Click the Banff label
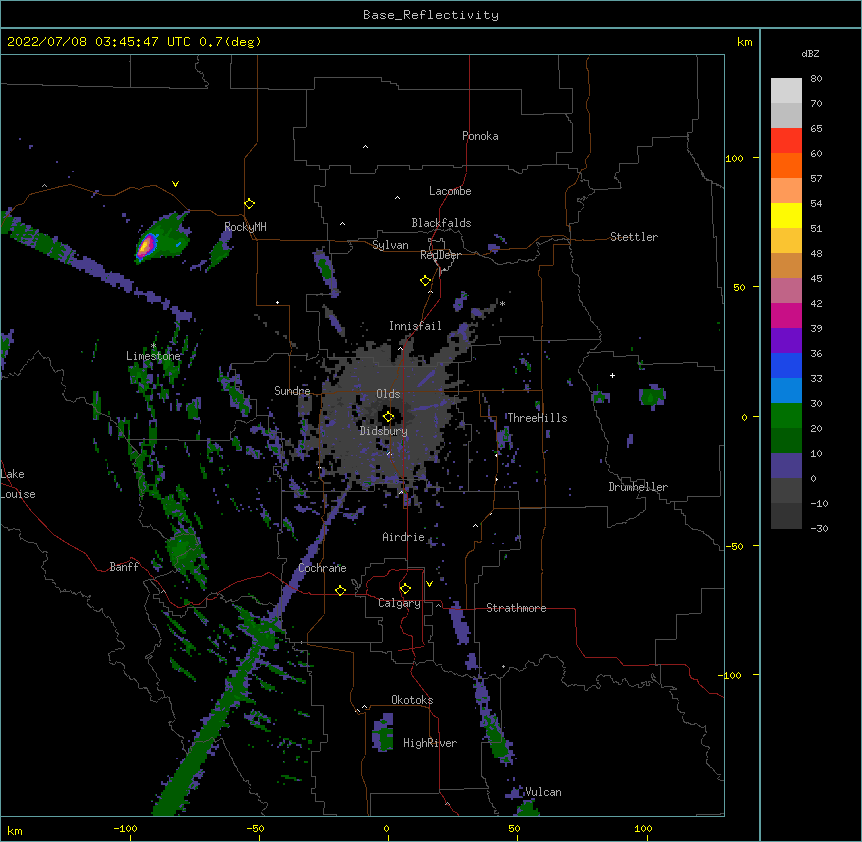The height and width of the screenshot is (842, 862). pos(124,567)
